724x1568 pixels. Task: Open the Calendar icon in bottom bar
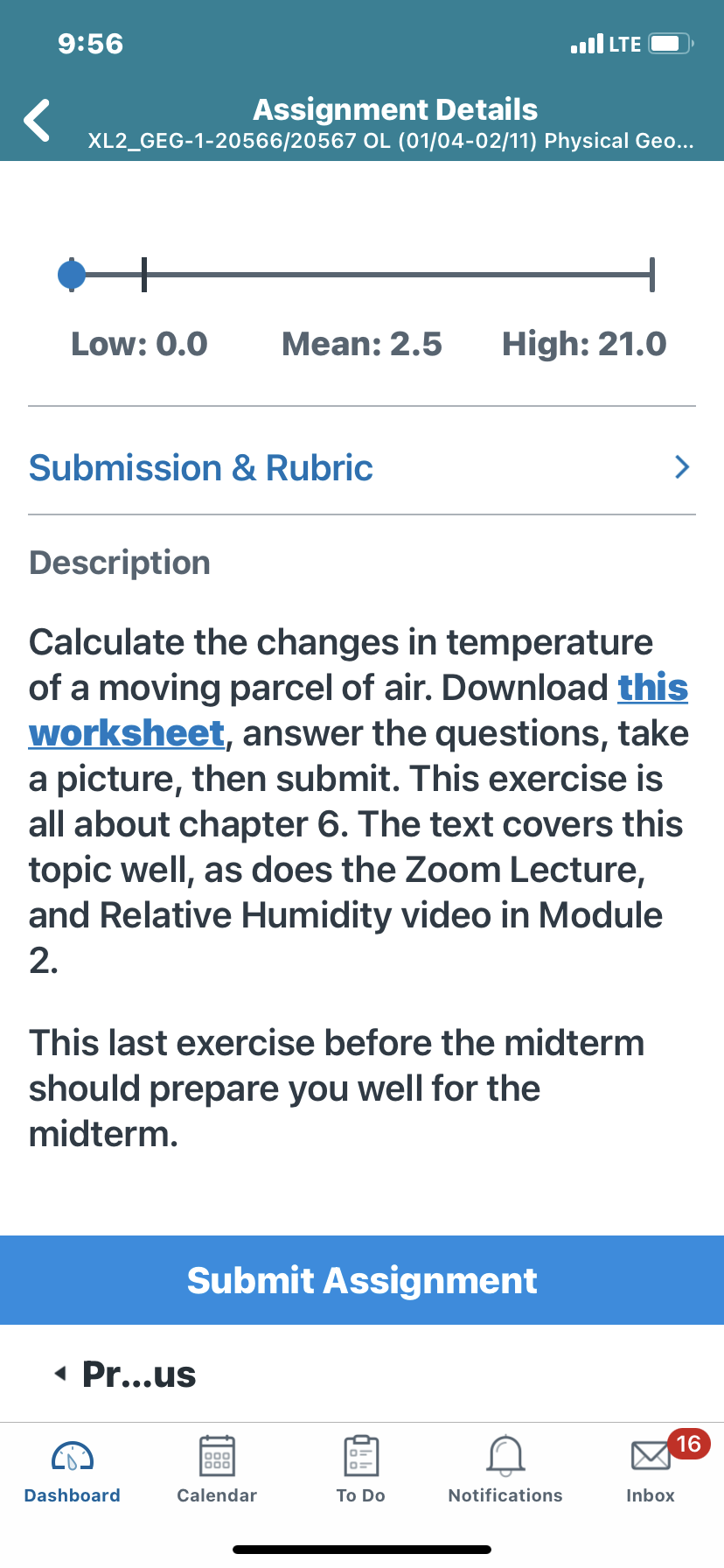click(x=217, y=1456)
